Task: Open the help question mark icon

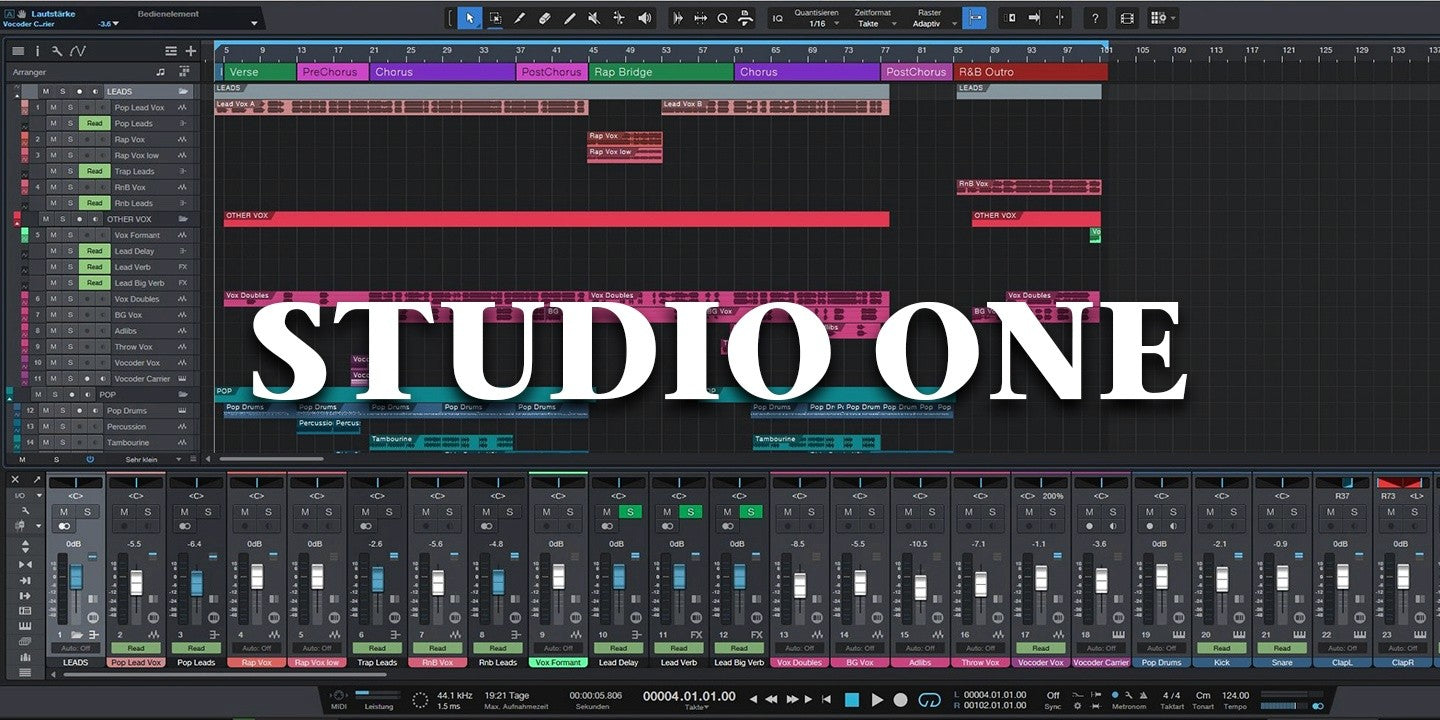Action: click(x=1095, y=18)
